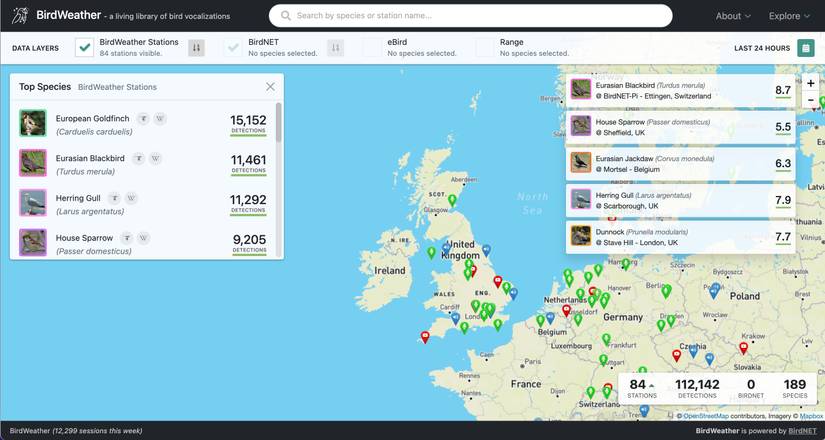Toggle the BirdNET layer checkbox
The height and width of the screenshot is (440, 825).
click(x=233, y=48)
